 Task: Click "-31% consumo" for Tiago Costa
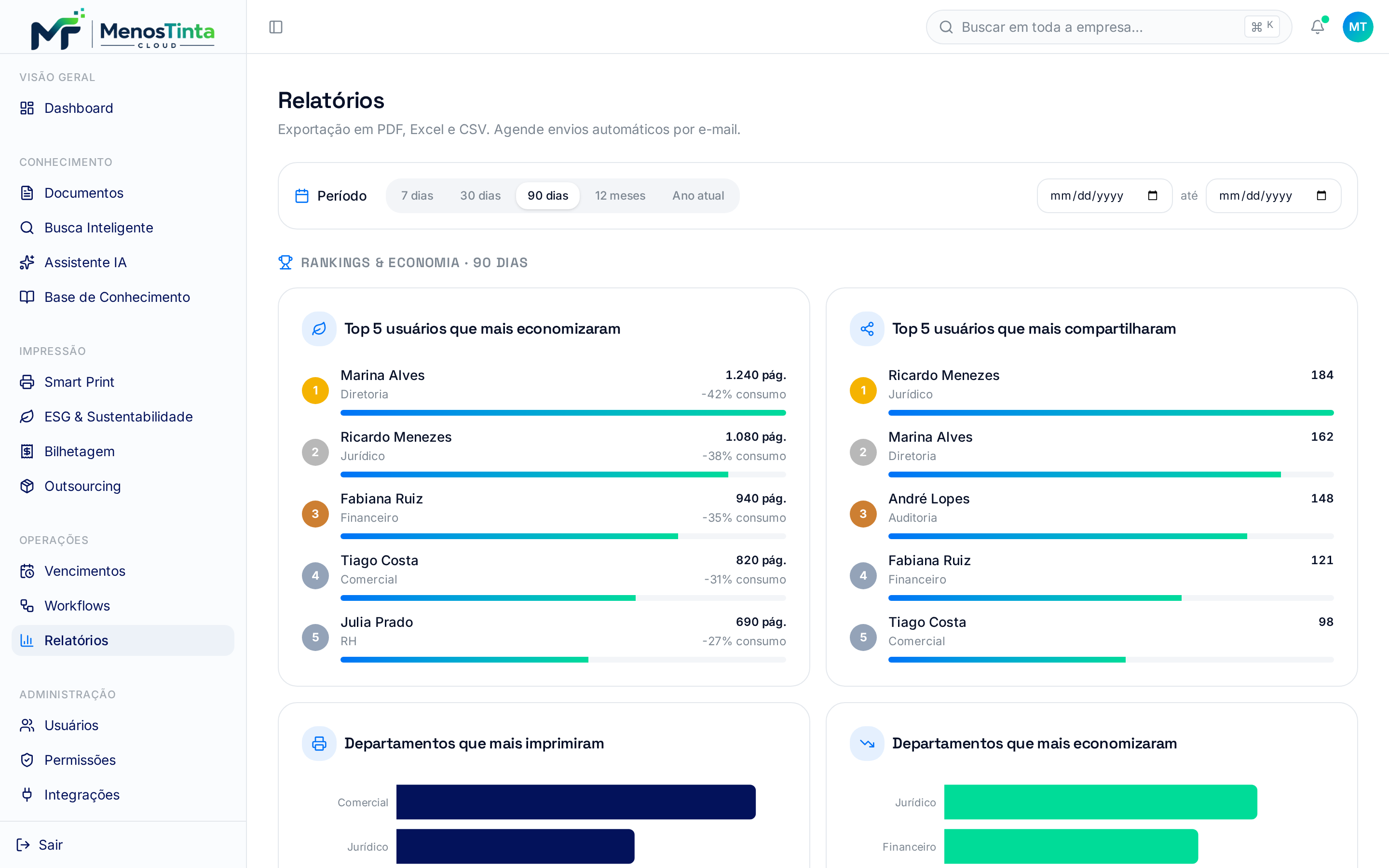[x=745, y=579]
